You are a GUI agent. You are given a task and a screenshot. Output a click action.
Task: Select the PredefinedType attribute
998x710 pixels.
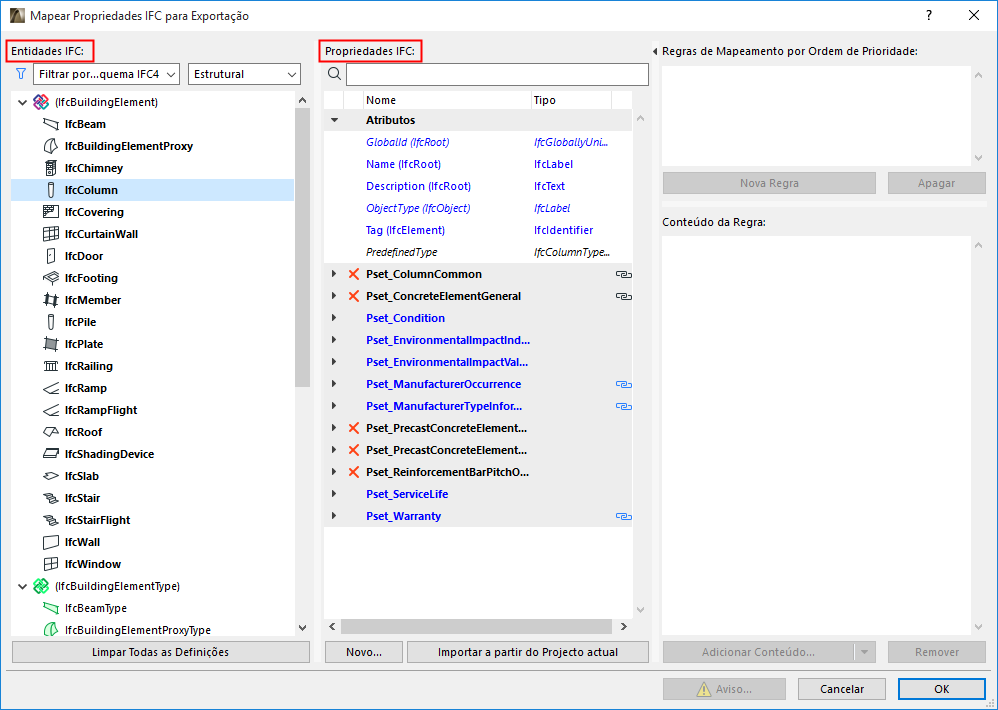[402, 252]
